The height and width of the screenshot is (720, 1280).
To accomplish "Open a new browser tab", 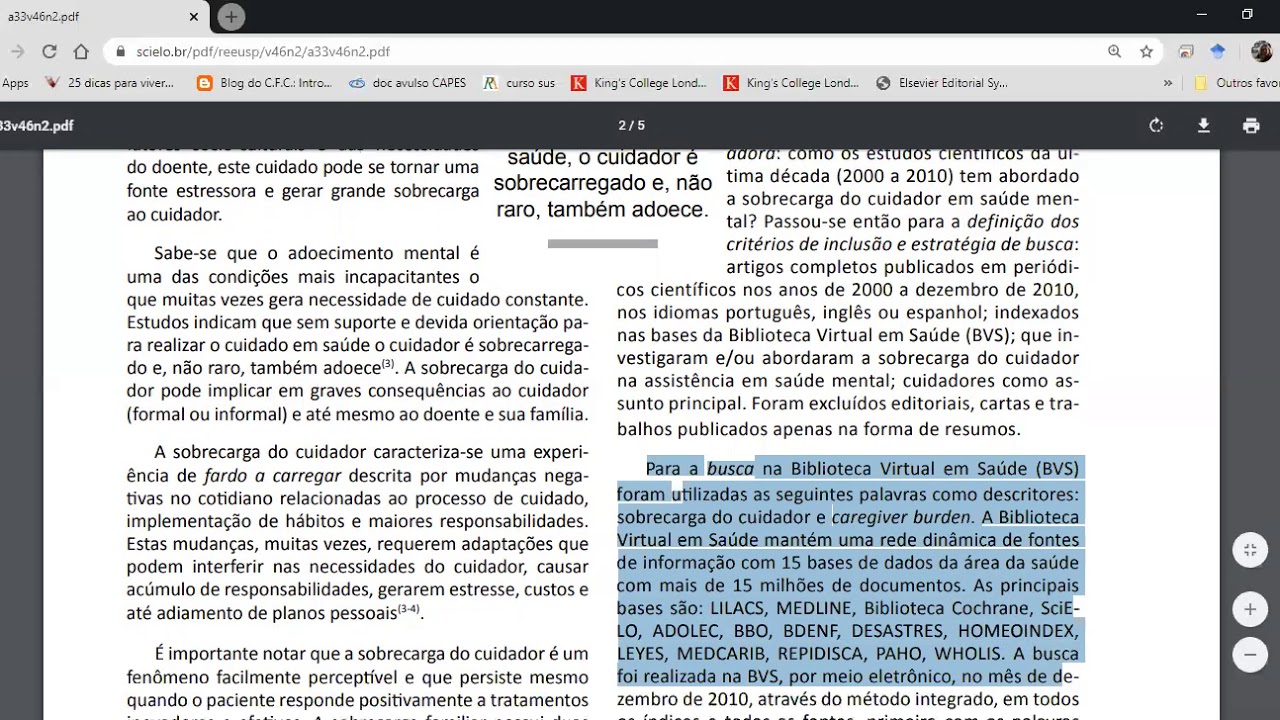I will (x=231, y=17).
